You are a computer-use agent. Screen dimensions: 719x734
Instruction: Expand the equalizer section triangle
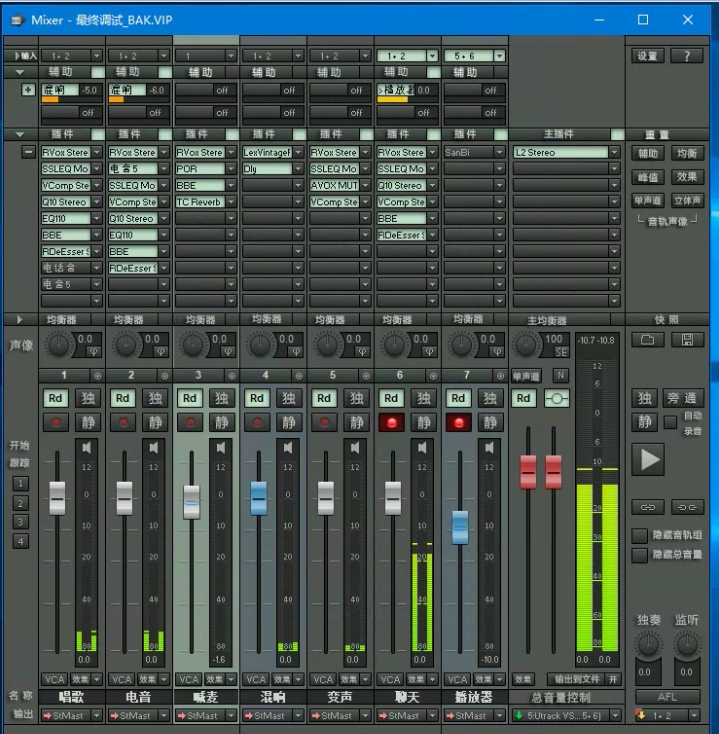pos(20,320)
